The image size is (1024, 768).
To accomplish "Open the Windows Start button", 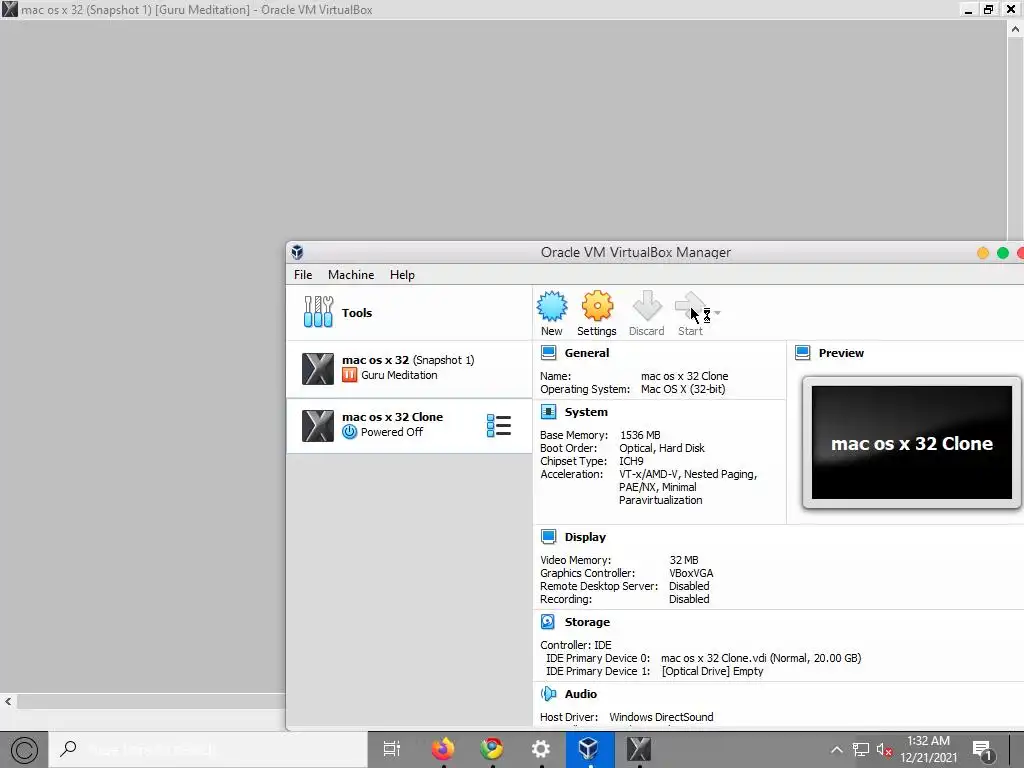I will pyautogui.click(x=24, y=750).
